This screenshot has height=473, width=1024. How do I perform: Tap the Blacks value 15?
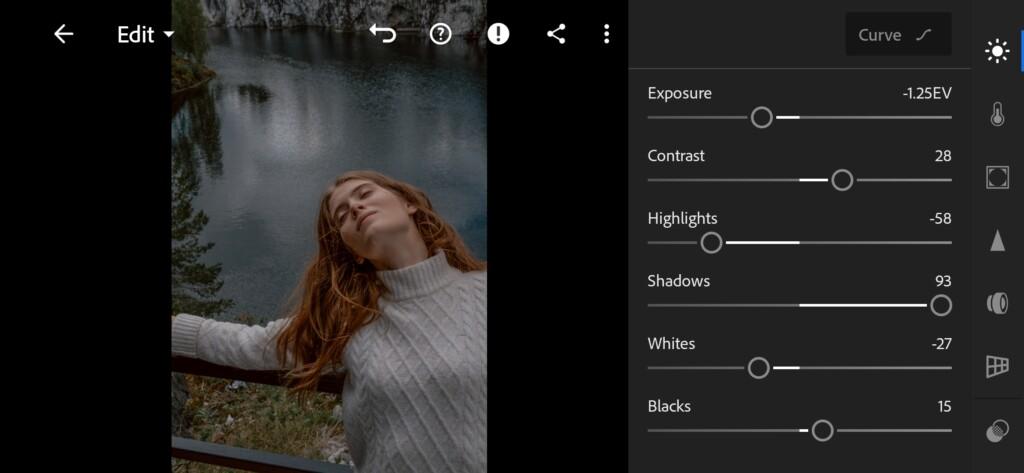[944, 407]
